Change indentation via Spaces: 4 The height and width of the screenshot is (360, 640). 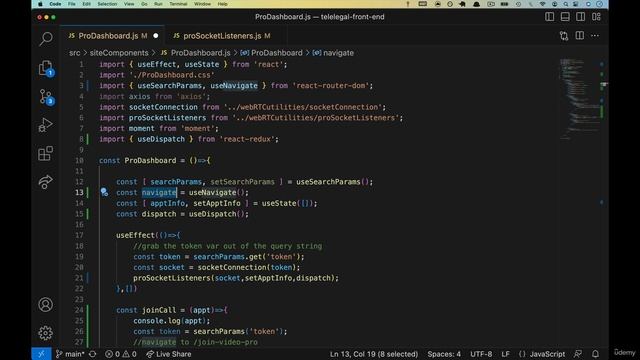(x=444, y=354)
